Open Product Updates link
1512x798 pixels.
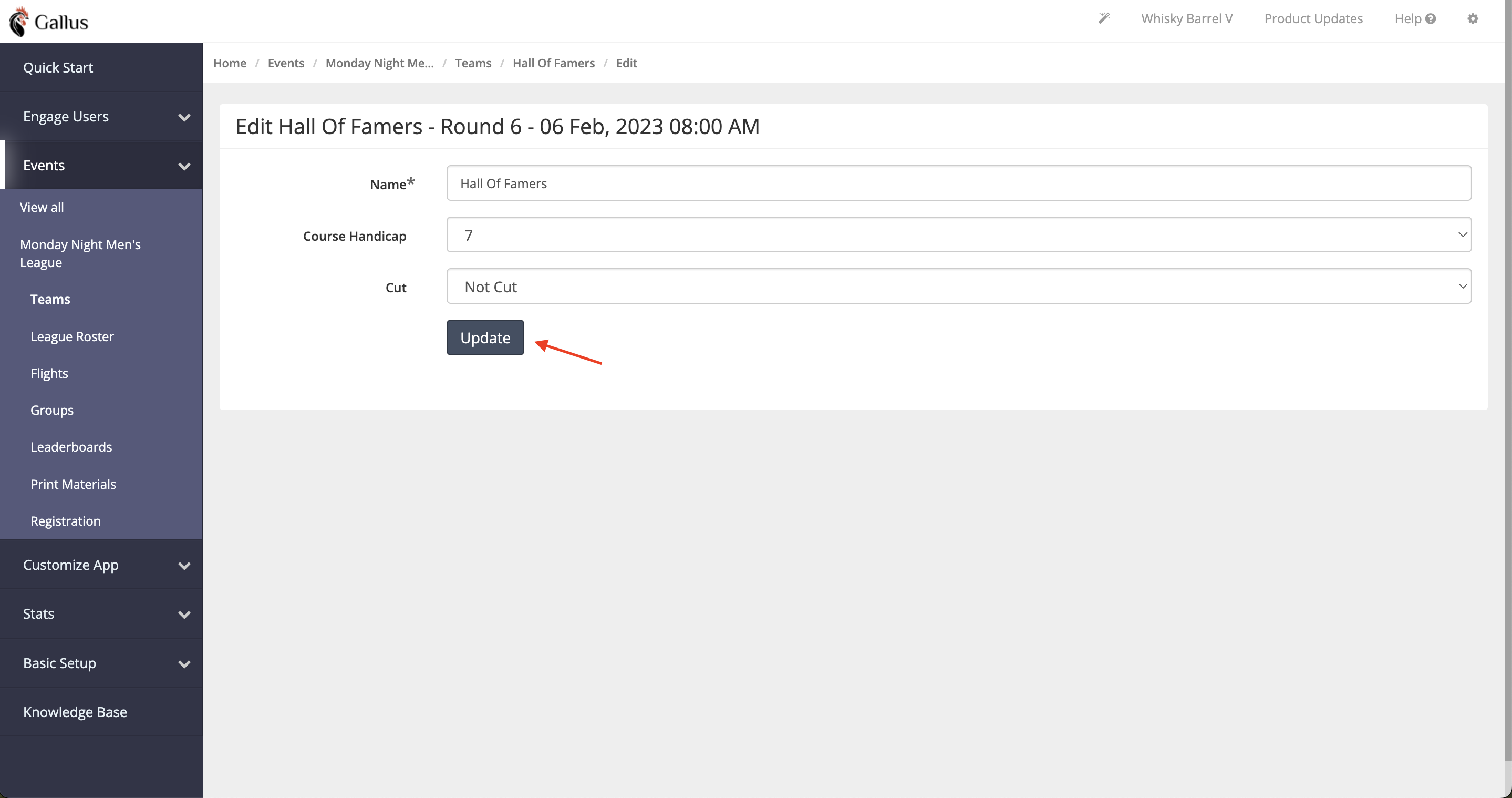coord(1313,19)
